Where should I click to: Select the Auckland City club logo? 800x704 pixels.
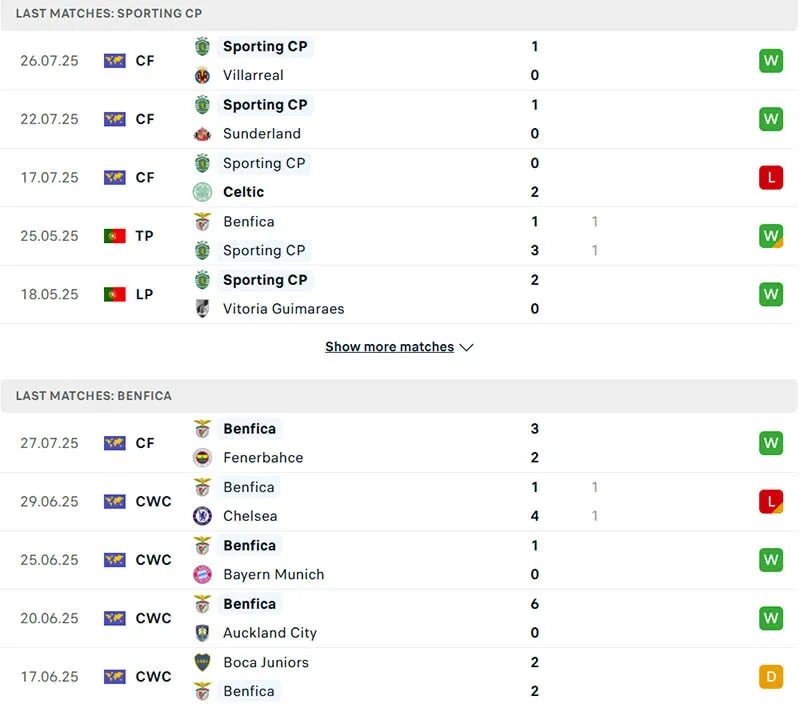(203, 633)
